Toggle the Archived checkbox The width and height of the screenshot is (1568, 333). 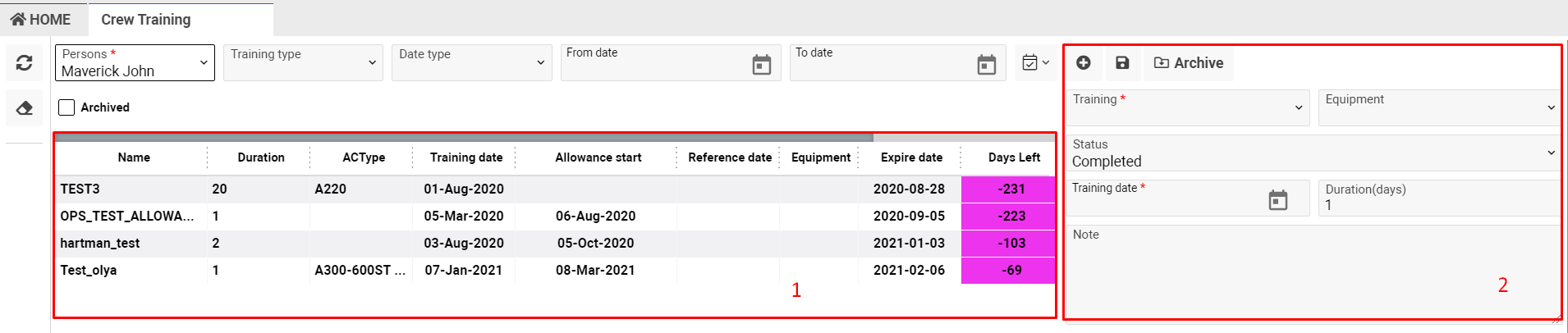point(67,107)
